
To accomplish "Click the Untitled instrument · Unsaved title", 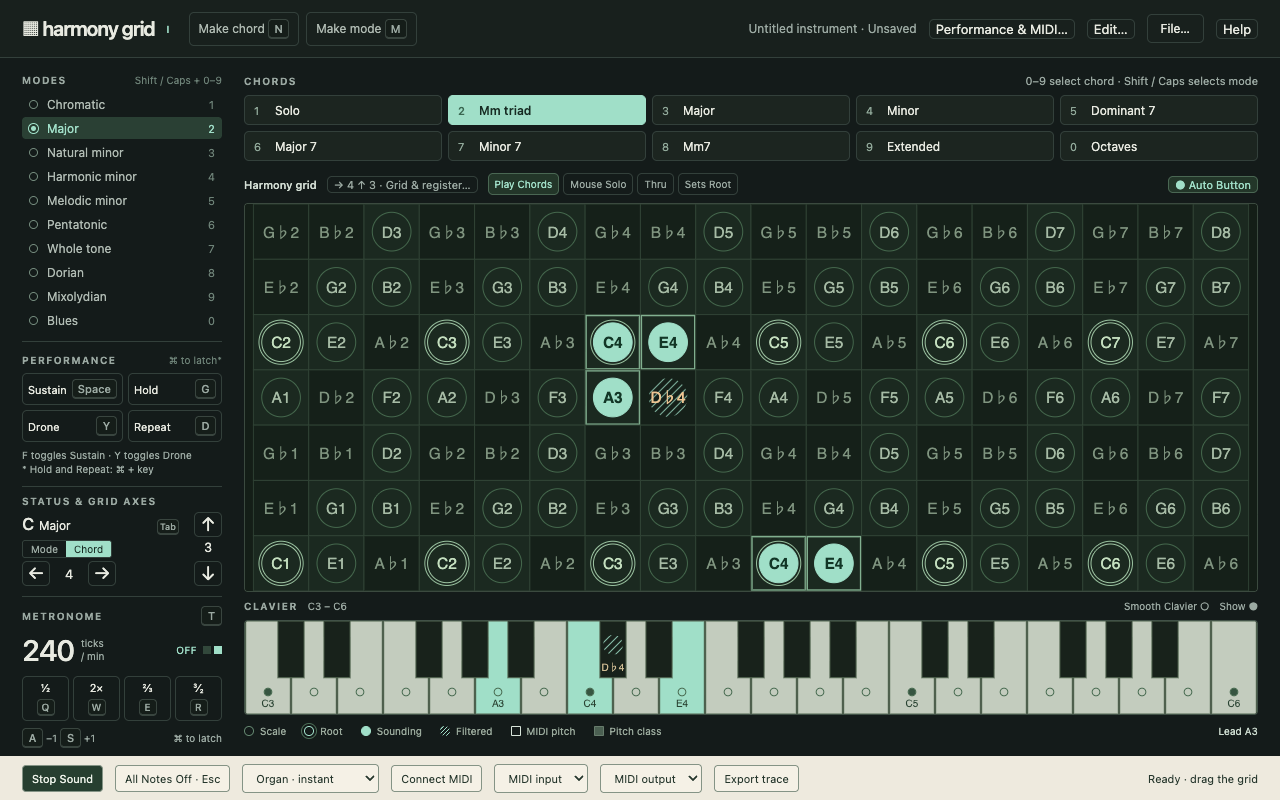I will pyautogui.click(x=832, y=29).
